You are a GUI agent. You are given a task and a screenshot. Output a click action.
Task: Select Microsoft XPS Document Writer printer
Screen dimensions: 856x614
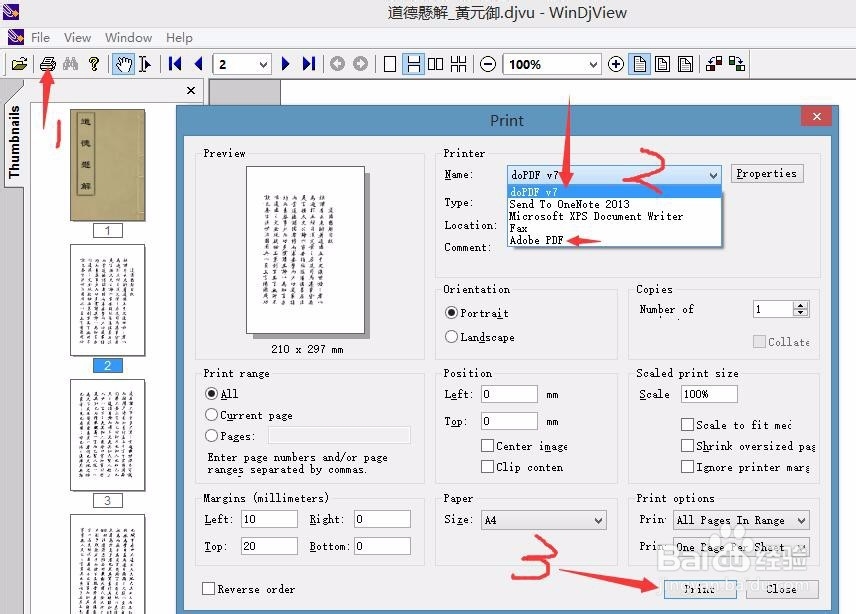[x=596, y=216]
